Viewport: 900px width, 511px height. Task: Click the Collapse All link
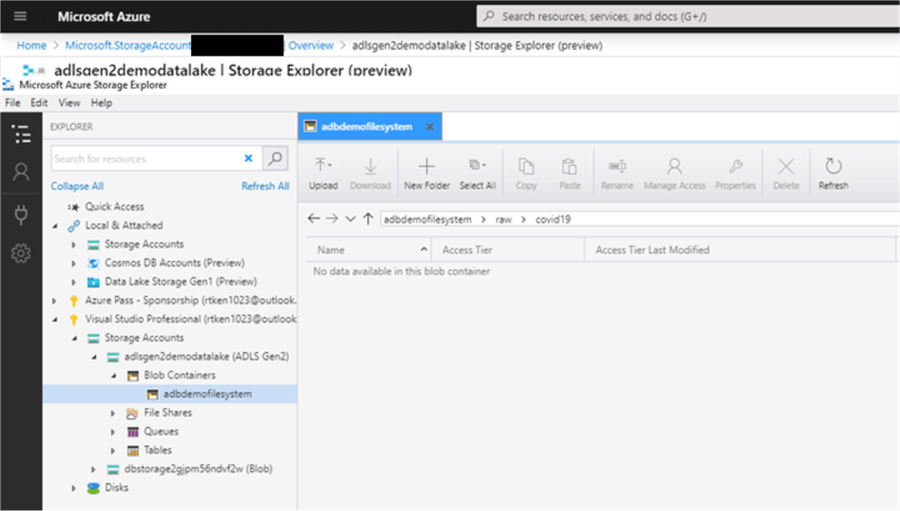[77, 186]
